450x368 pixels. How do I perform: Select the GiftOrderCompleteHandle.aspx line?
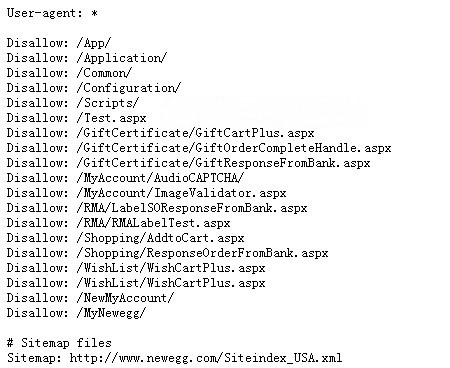tap(199, 148)
